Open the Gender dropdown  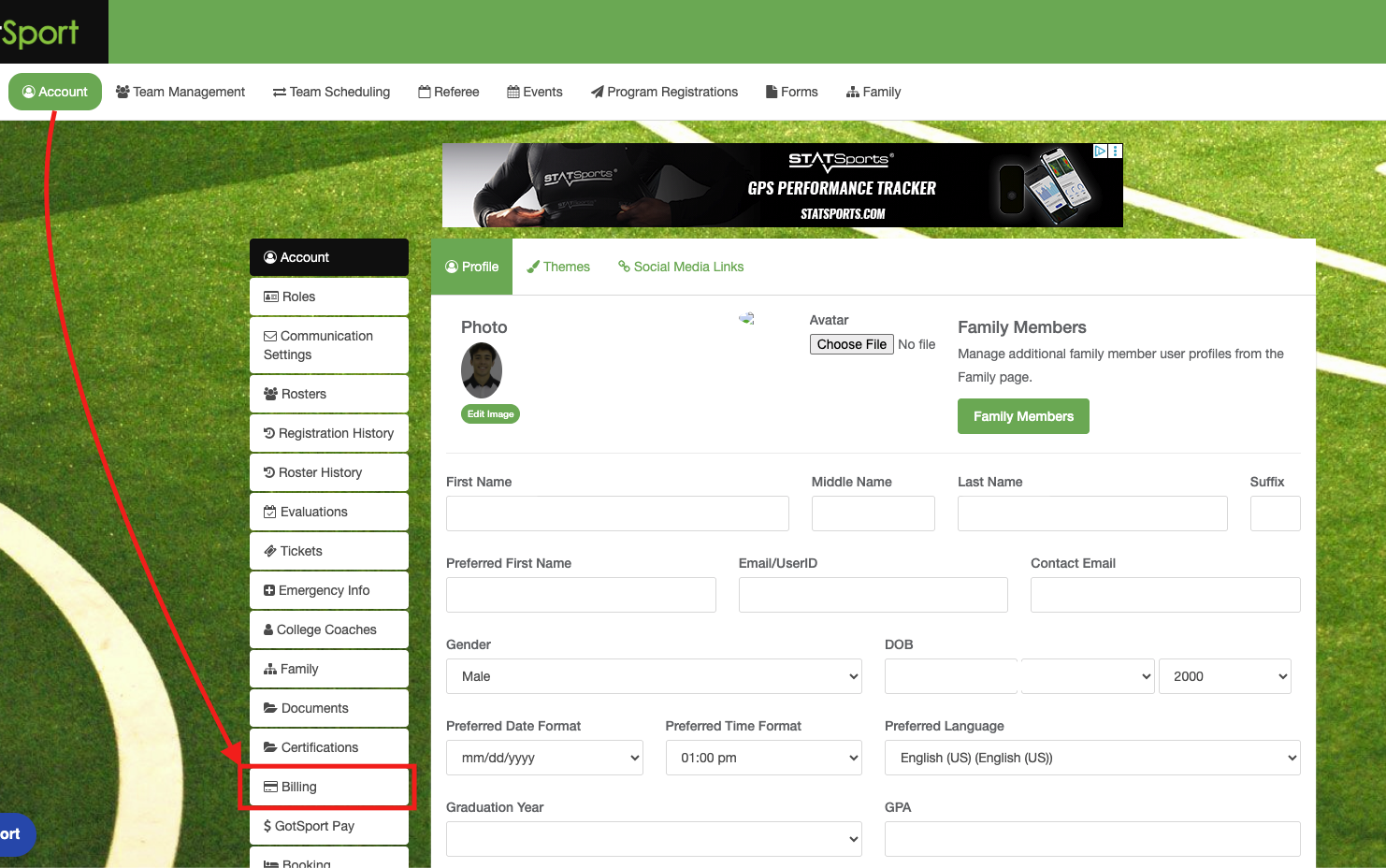pos(654,676)
